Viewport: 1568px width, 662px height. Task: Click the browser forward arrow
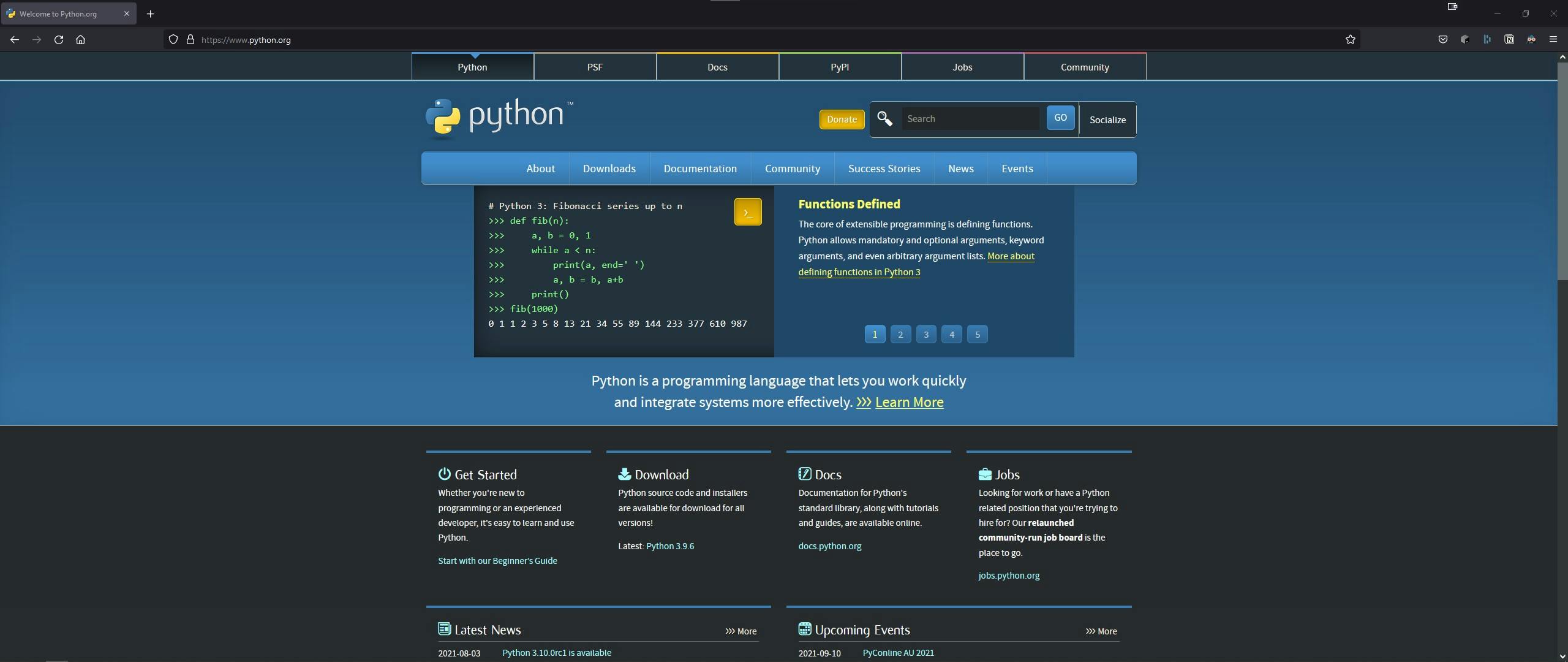(37, 40)
